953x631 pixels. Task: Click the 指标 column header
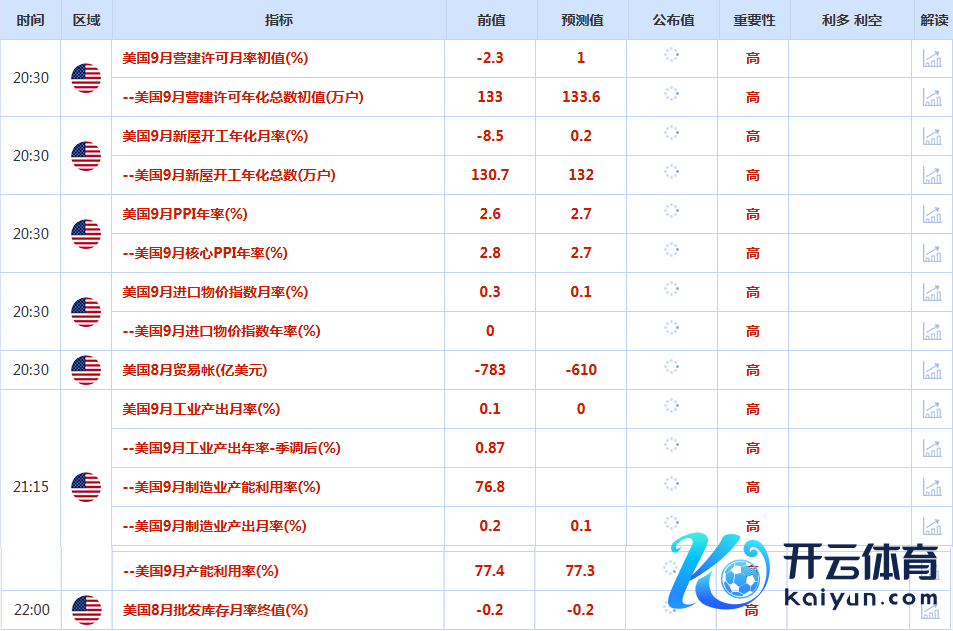click(279, 20)
